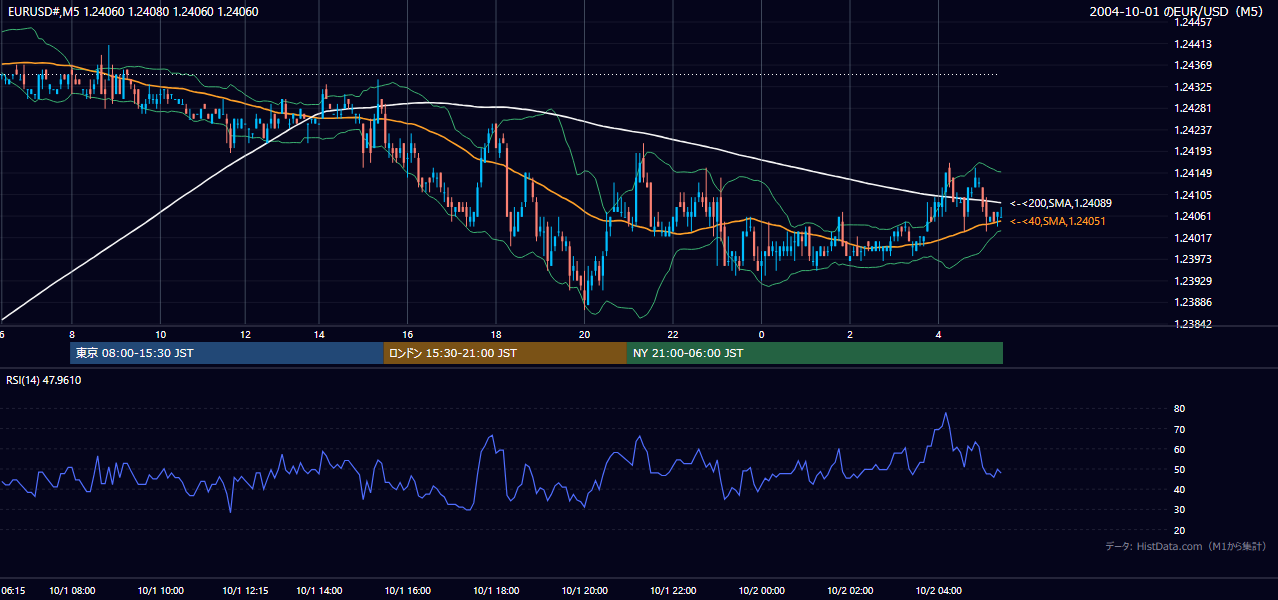This screenshot has width=1278, height=600.
Task: Select the Tokyo 08:00-15:30 JST session bar
Action: [x=227, y=353]
